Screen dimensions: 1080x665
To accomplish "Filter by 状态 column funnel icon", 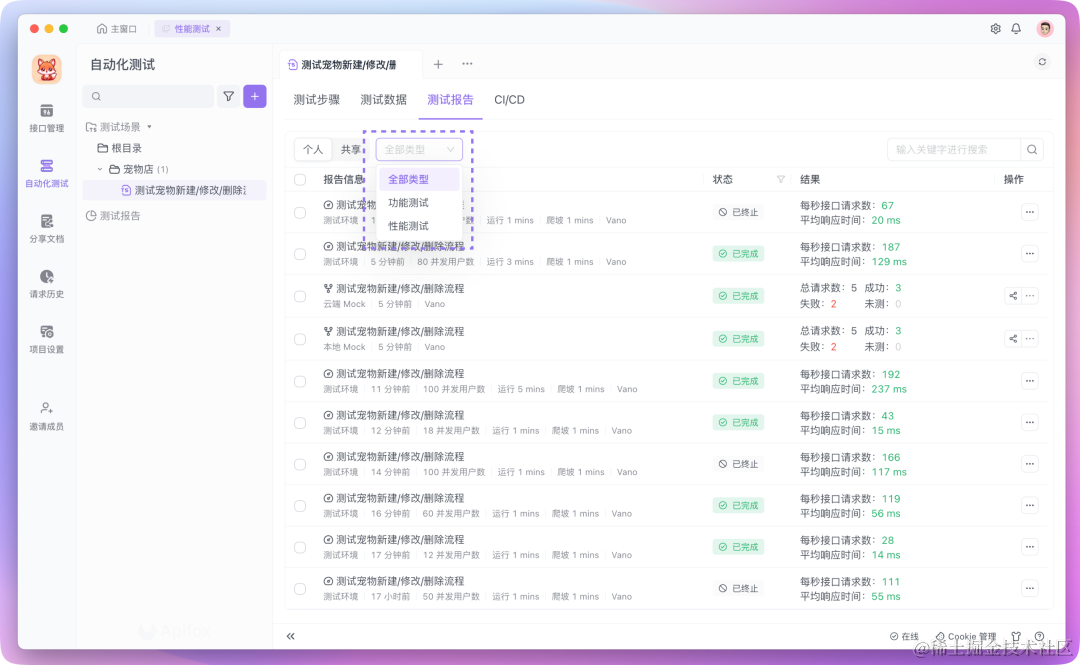I will tap(780, 179).
